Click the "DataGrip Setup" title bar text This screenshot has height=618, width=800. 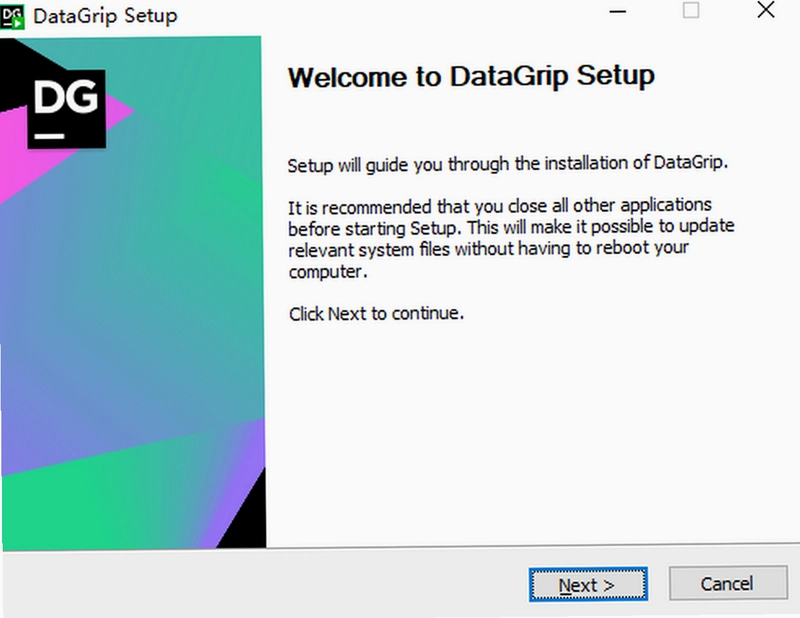tap(106, 16)
